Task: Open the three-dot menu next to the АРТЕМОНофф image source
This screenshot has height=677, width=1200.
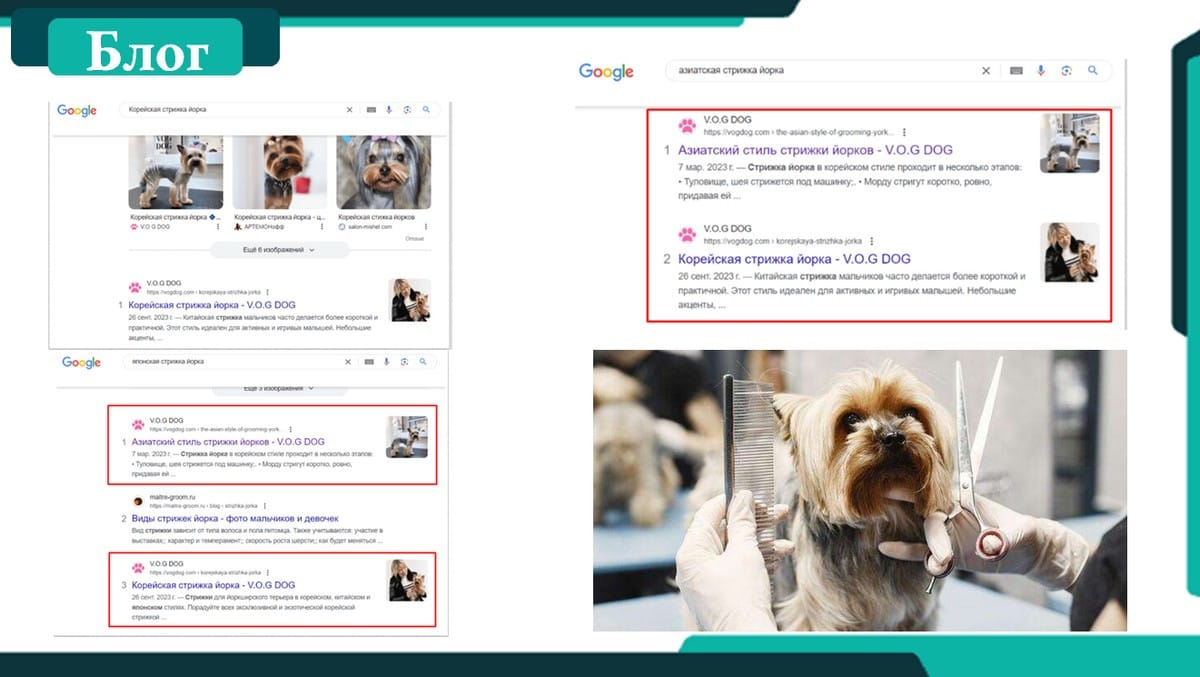Action: click(x=322, y=227)
